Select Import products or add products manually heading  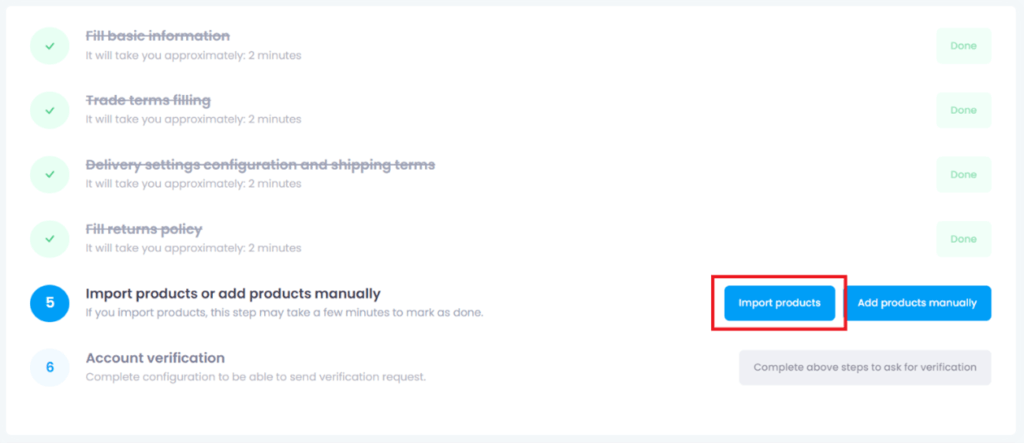tap(233, 293)
